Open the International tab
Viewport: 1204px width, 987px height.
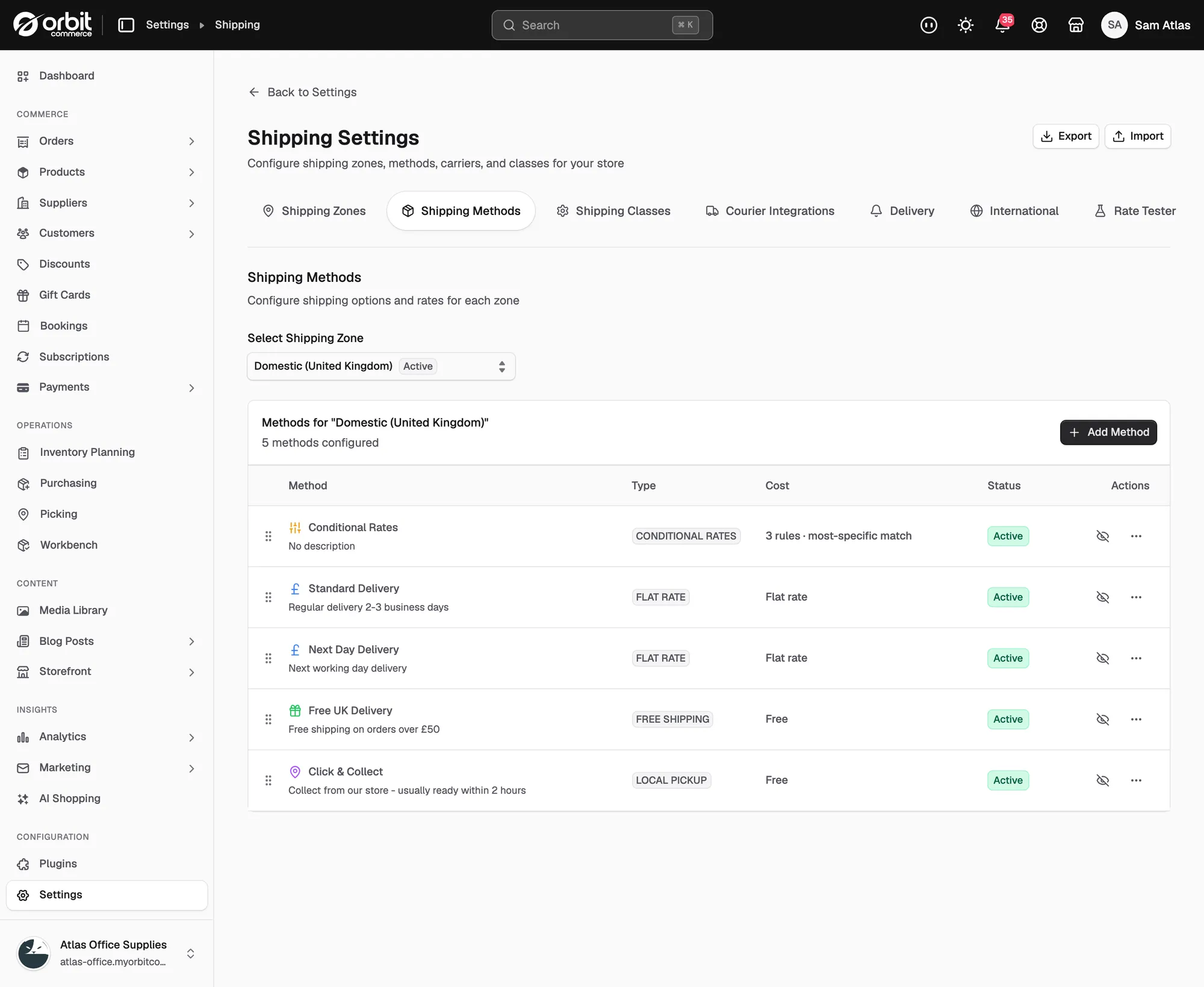(1014, 211)
